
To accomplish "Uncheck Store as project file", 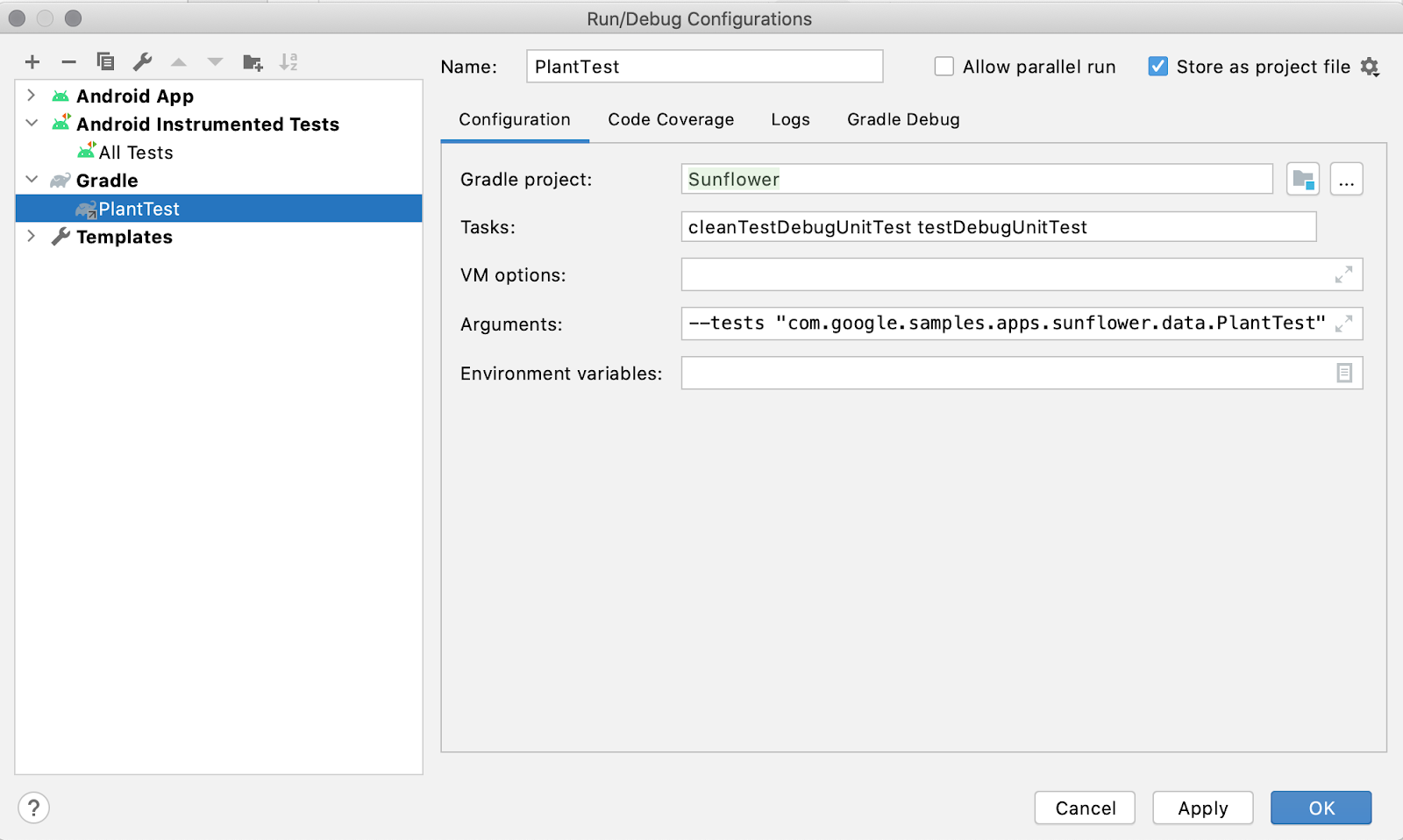I will click(x=1158, y=66).
